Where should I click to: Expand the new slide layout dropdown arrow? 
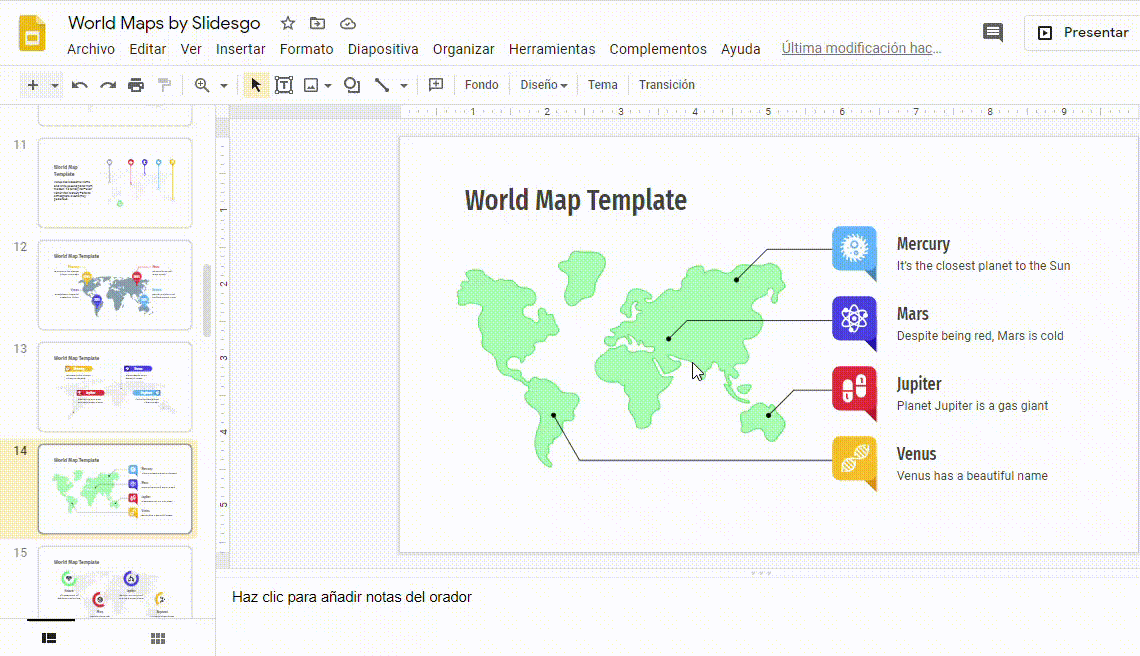pyautogui.click(x=55, y=86)
